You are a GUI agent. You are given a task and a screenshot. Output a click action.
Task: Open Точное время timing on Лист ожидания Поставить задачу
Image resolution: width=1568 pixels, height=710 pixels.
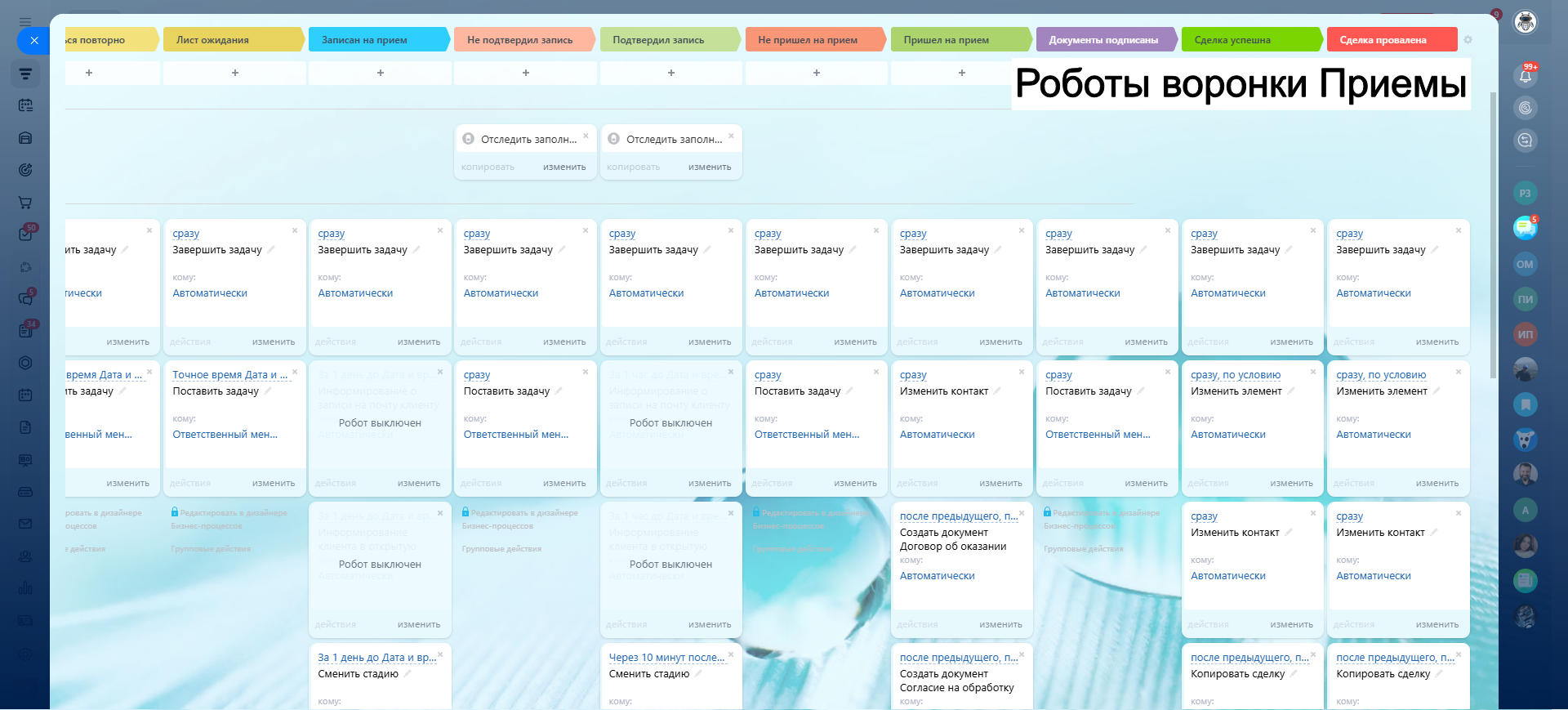click(229, 375)
